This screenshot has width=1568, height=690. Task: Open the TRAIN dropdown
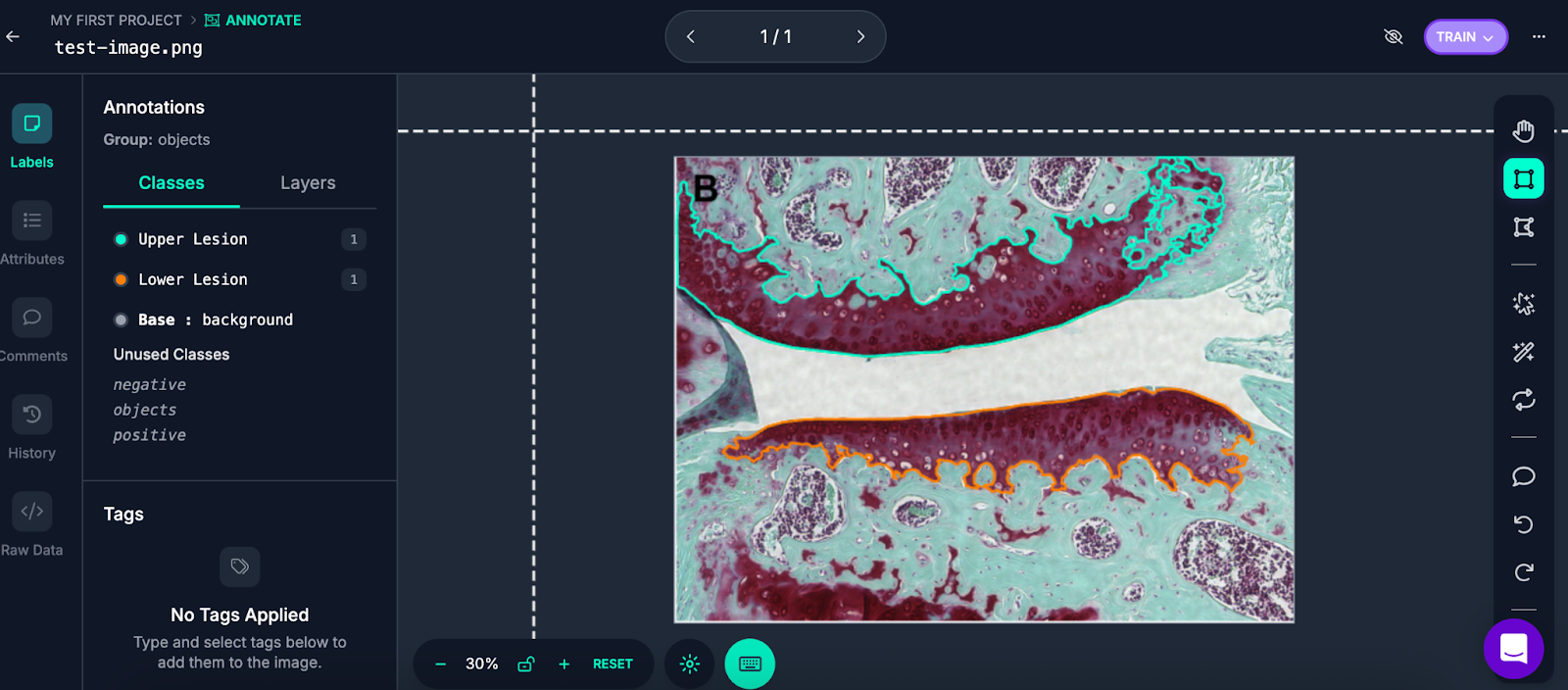(x=1465, y=37)
